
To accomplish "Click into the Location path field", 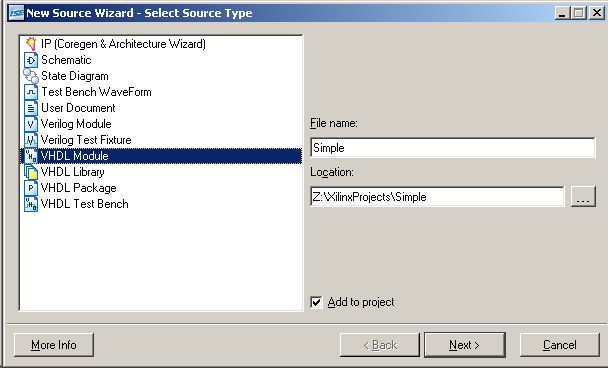I will pos(437,197).
